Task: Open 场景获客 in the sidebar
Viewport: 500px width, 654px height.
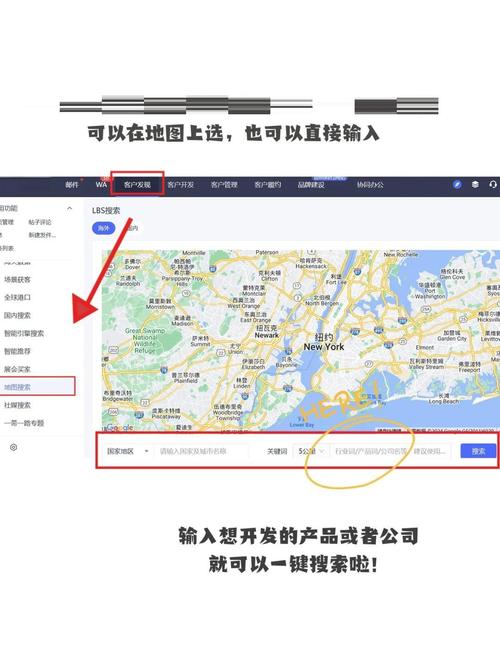Action: [18, 279]
